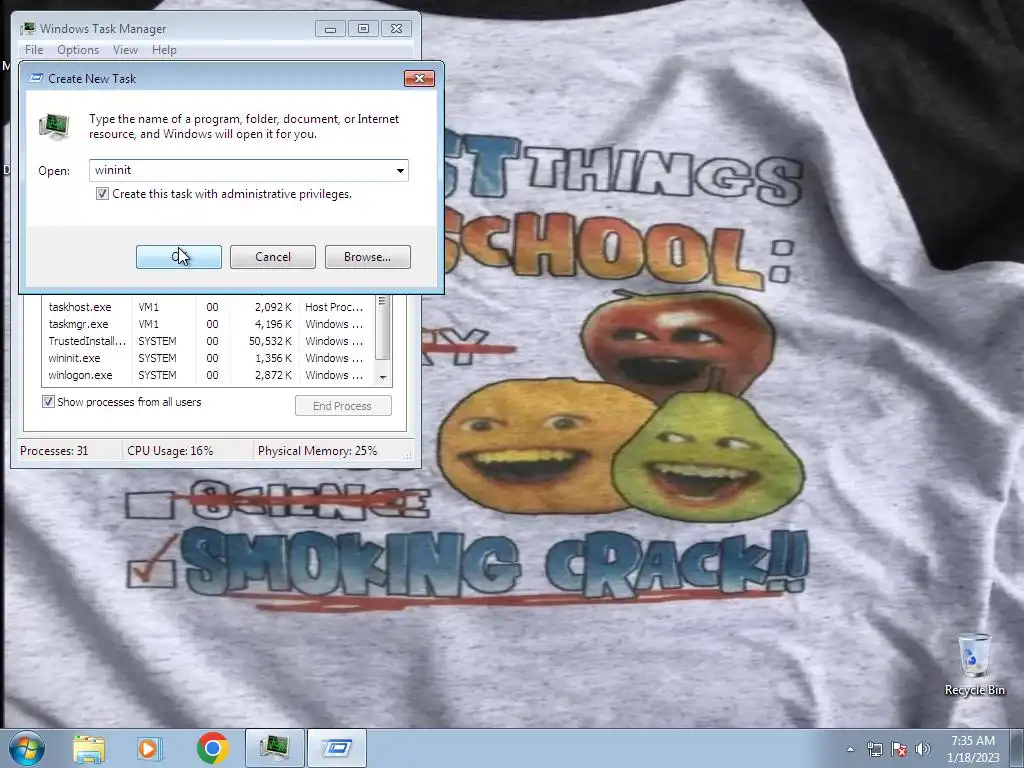
Task: Close the Create New Task dialog
Action: coord(419,78)
